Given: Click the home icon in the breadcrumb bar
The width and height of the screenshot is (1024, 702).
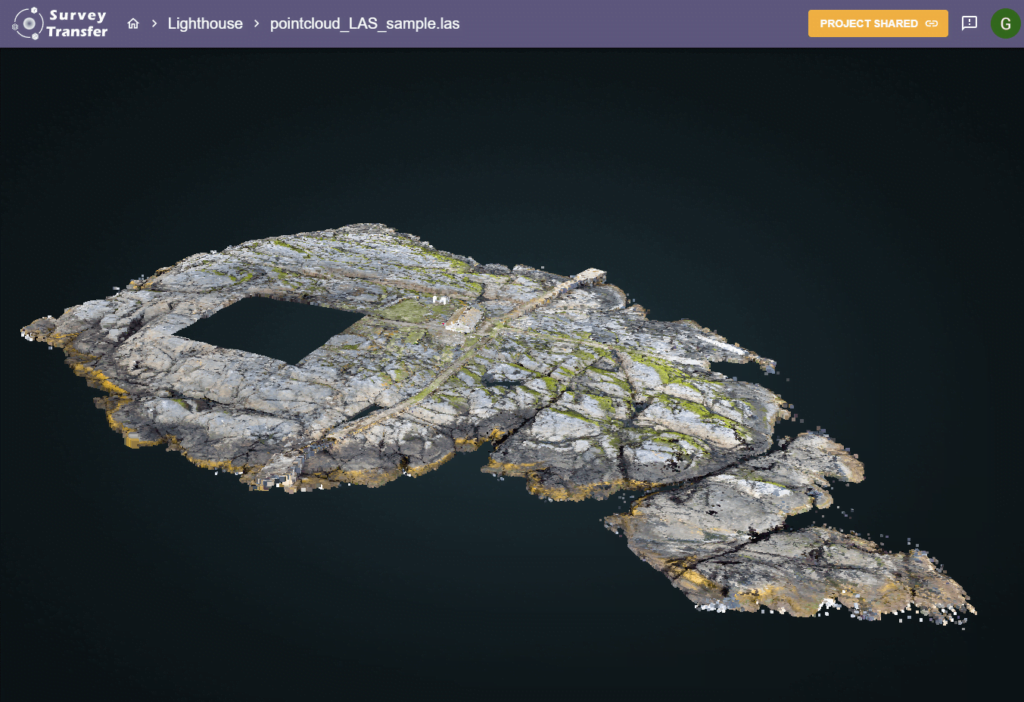Looking at the screenshot, I should coord(132,23).
